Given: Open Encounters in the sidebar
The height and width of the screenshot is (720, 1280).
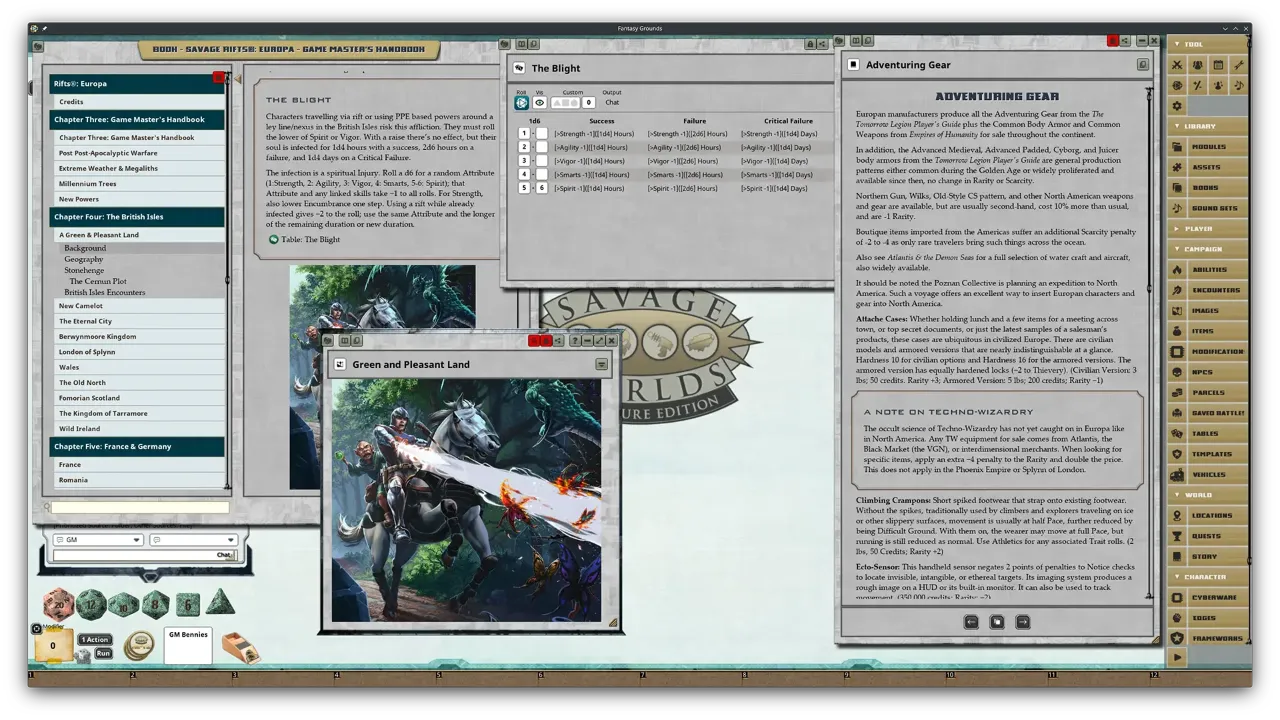Looking at the screenshot, I should (1207, 290).
